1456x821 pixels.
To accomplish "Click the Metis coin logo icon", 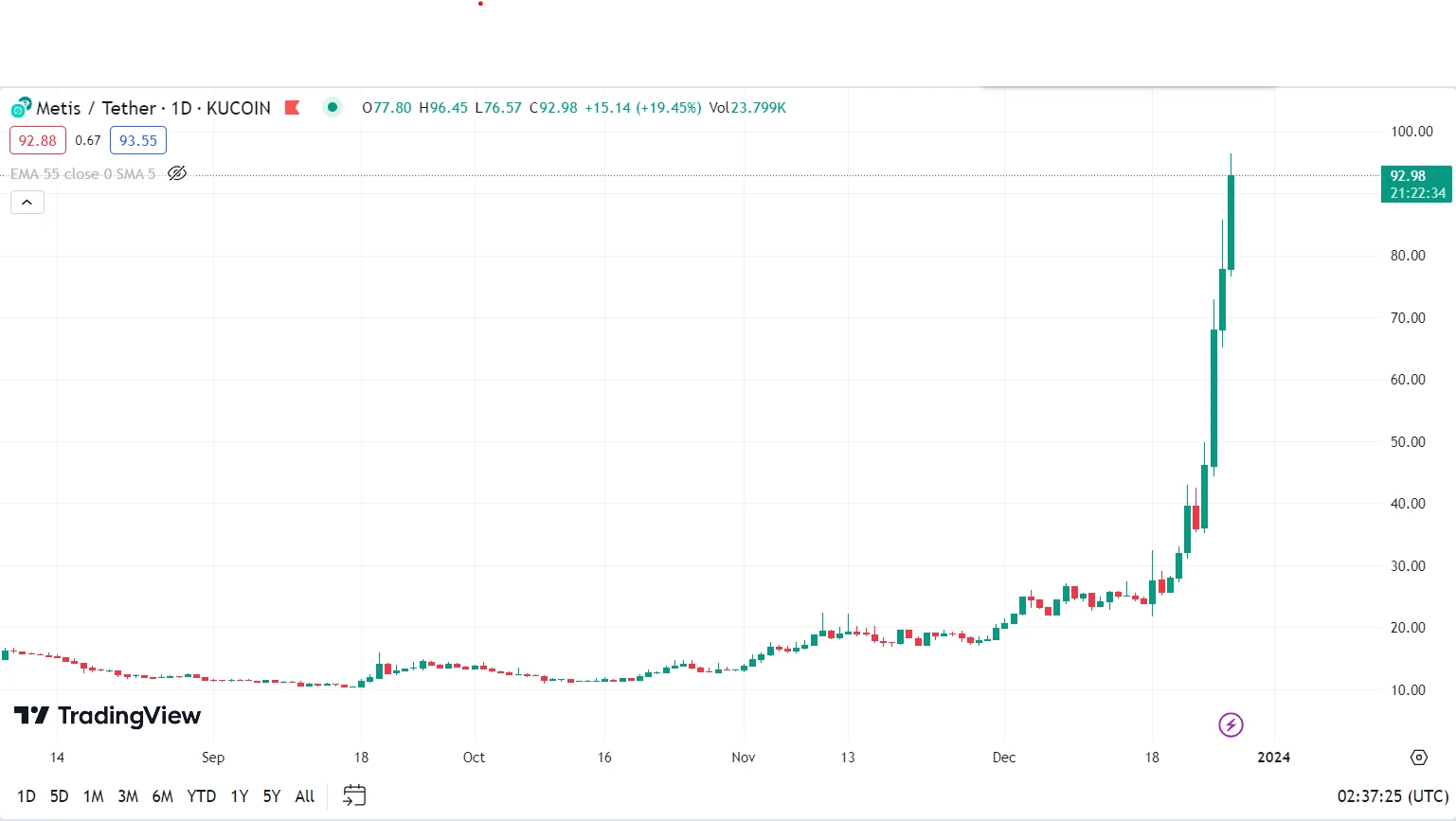I will 21,107.
